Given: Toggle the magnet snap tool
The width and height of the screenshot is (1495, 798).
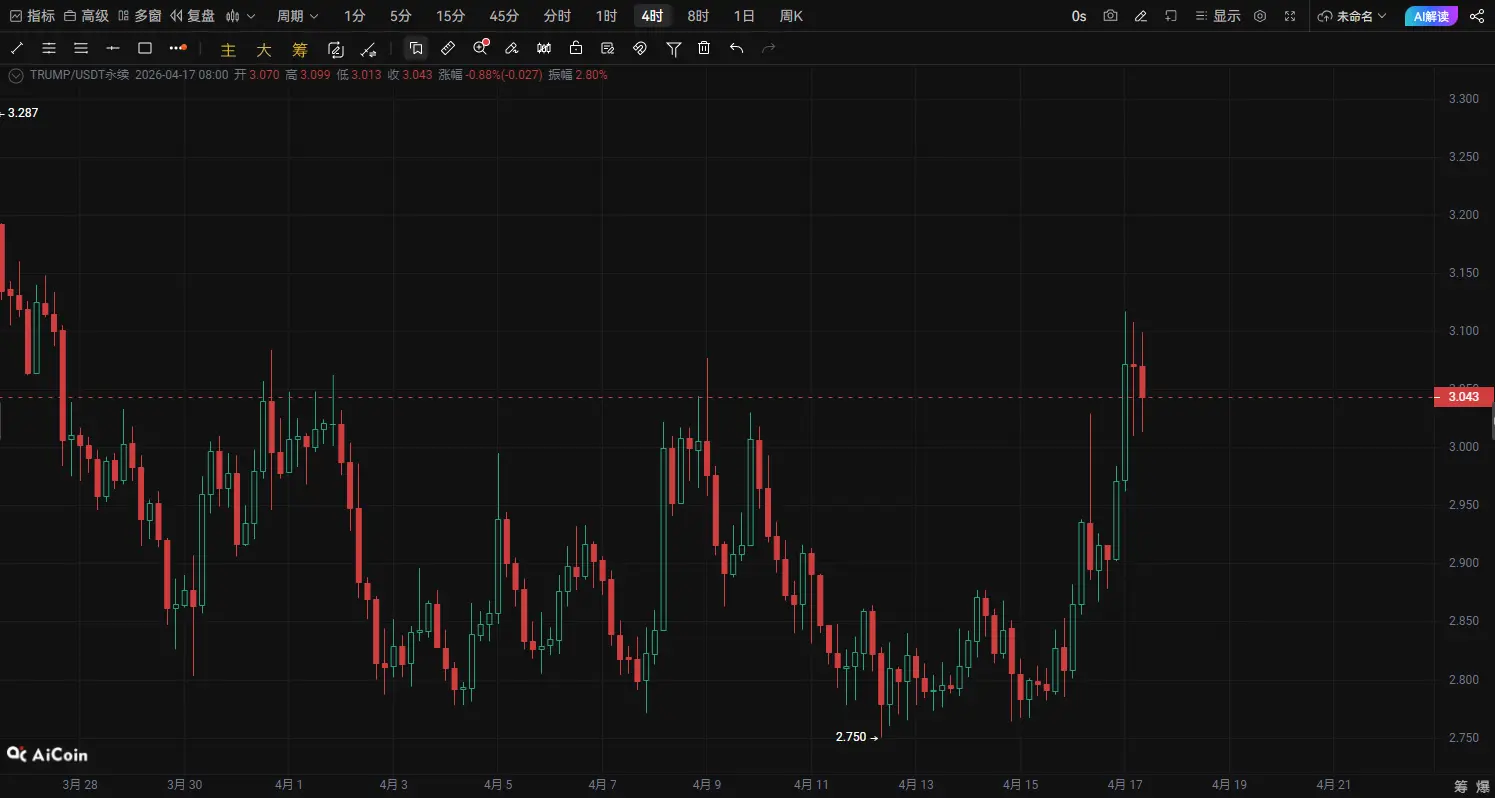Looking at the screenshot, I should 640,48.
